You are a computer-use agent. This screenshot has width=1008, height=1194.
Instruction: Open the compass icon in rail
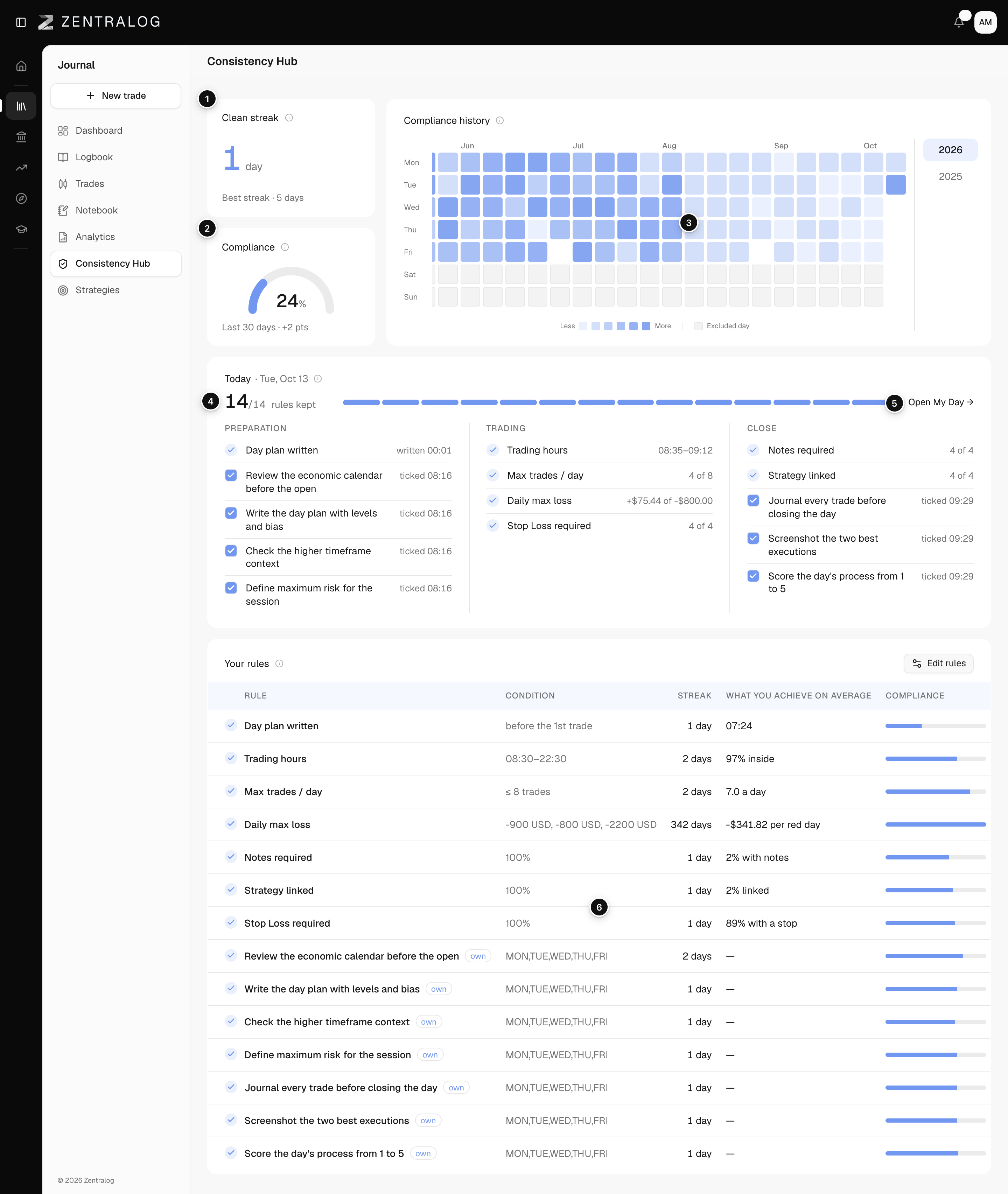click(x=21, y=198)
